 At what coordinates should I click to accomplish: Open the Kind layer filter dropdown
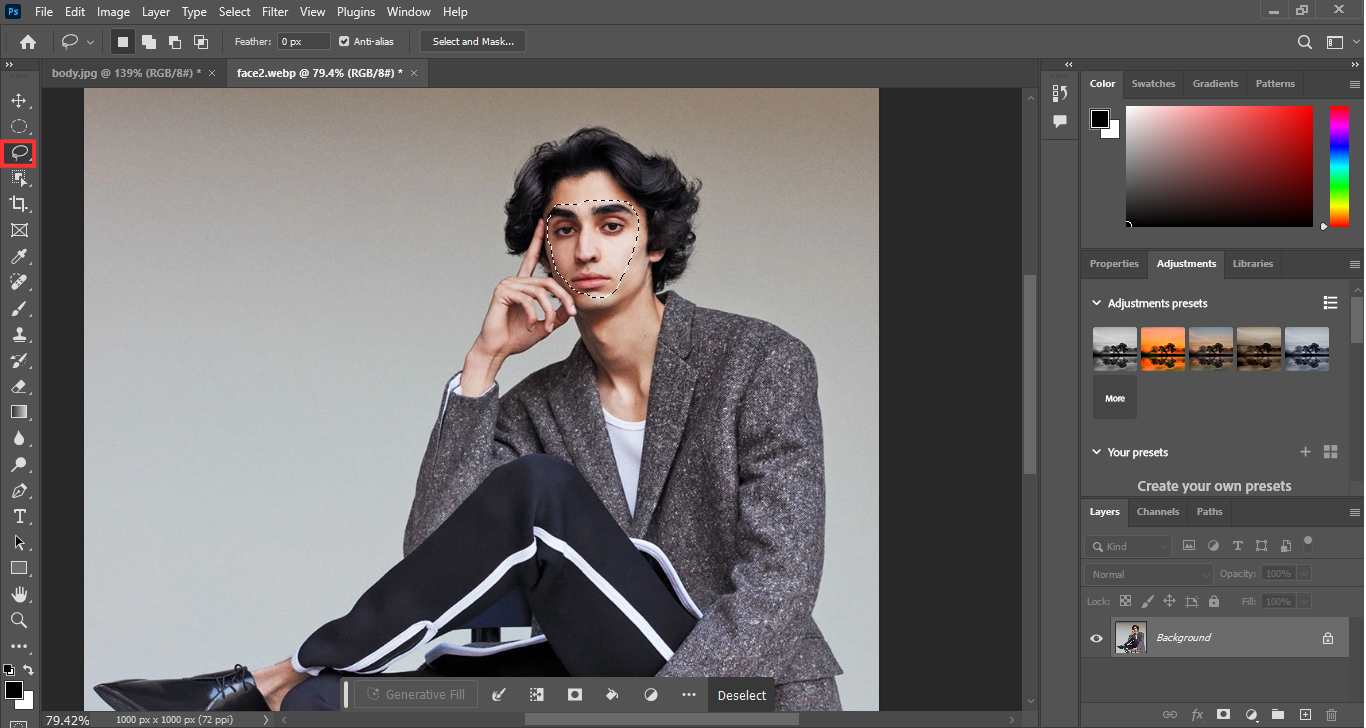1128,546
